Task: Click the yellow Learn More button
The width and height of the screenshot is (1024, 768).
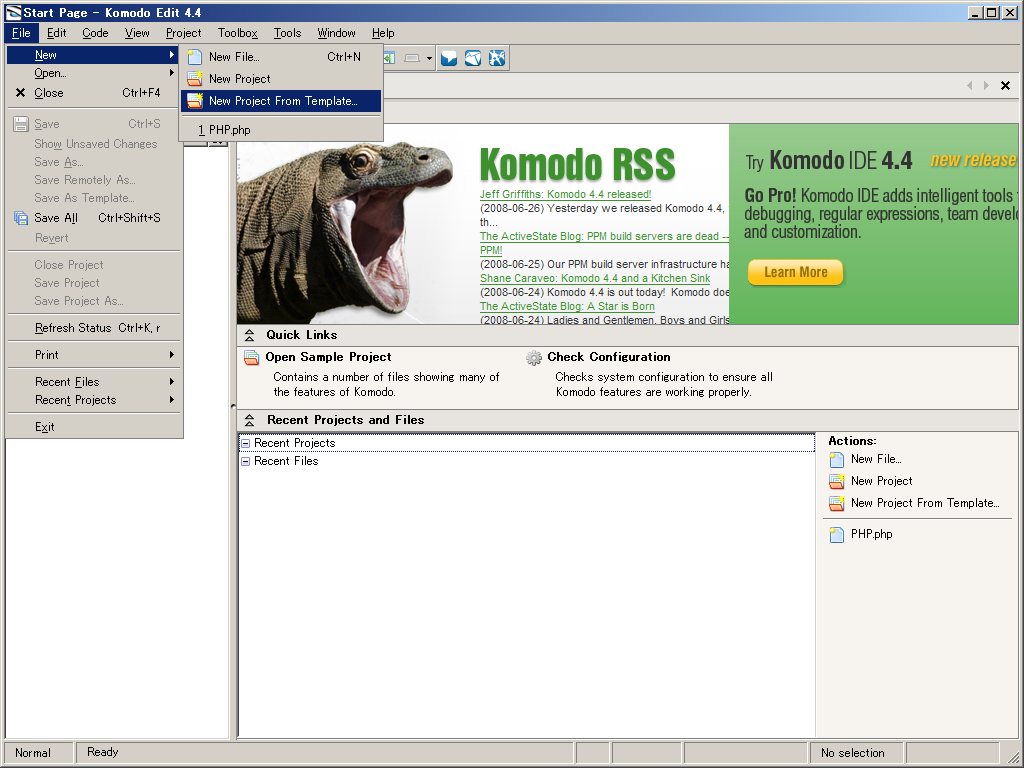Action: coord(795,272)
